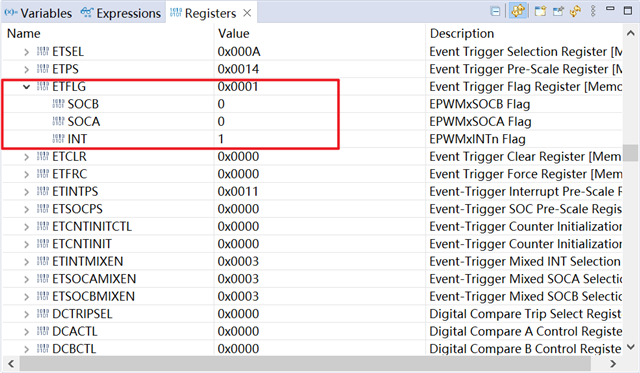Expand the ETFRC register
Viewport: 640px width, 373px height.
point(27,175)
